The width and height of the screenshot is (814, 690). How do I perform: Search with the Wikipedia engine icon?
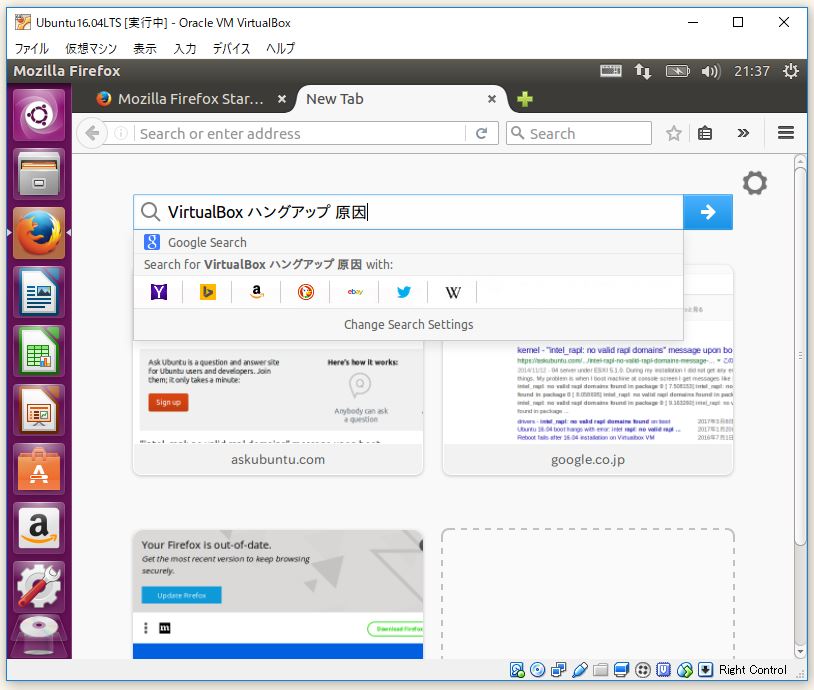tap(453, 292)
